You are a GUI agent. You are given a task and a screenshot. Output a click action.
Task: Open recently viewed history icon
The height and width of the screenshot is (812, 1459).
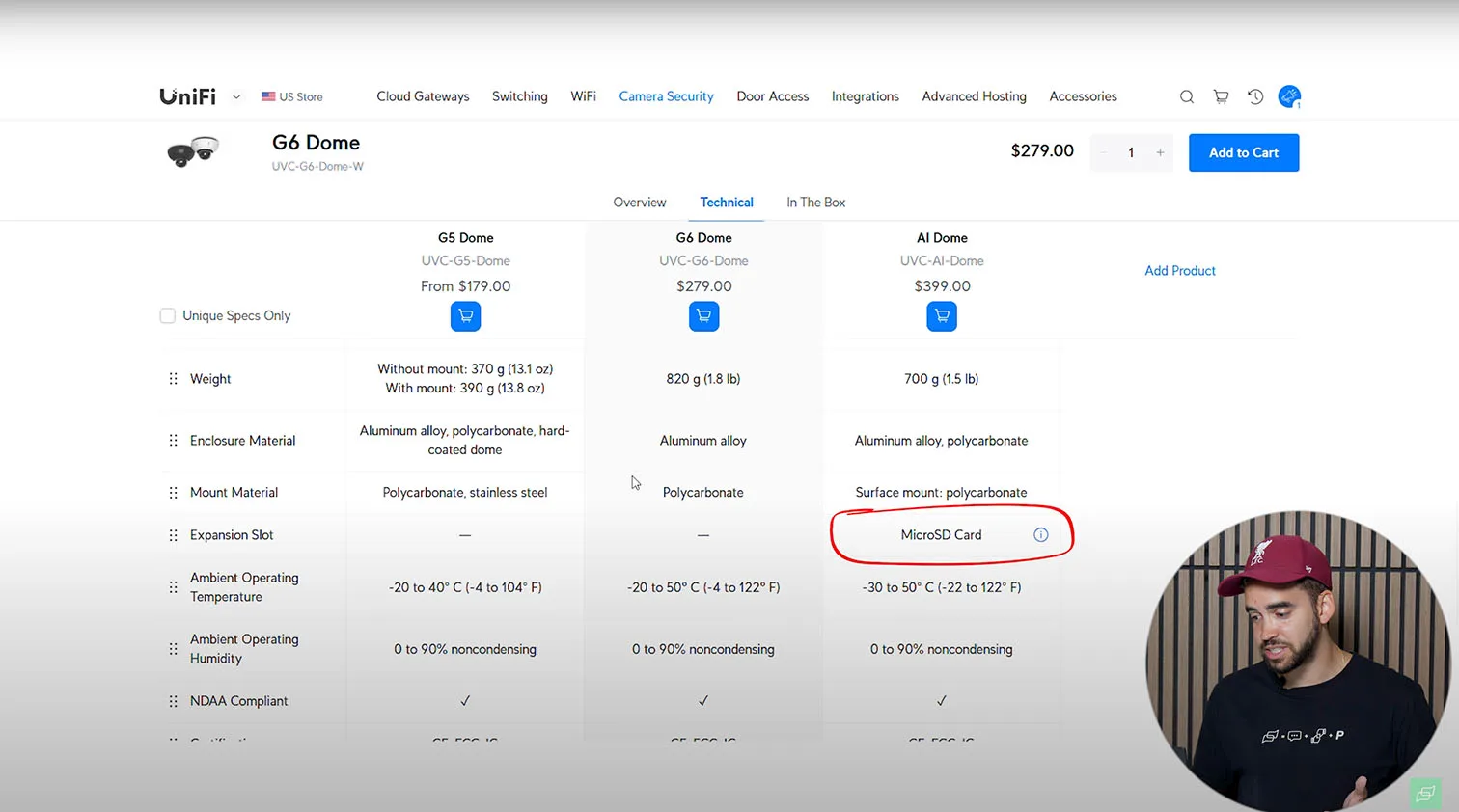pyautogui.click(x=1255, y=96)
